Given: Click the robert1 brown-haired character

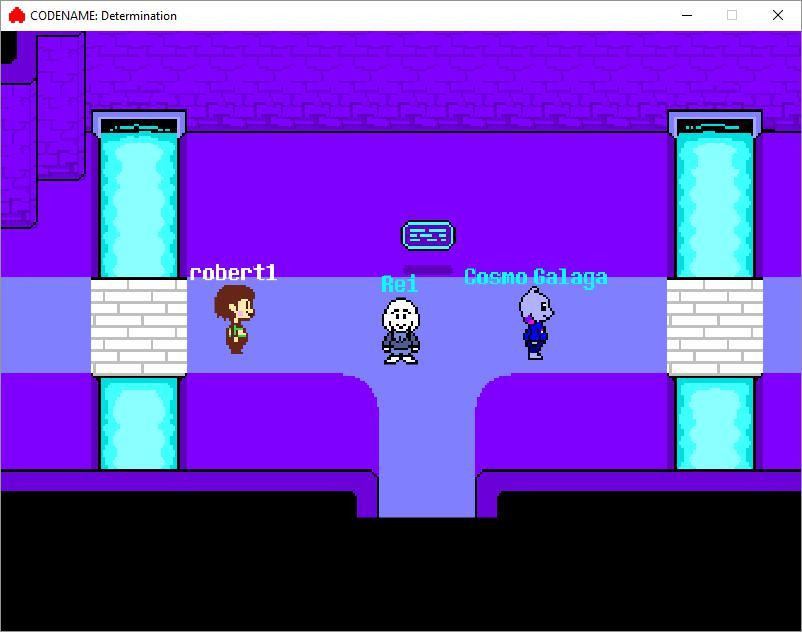Looking at the screenshot, I should (235, 319).
